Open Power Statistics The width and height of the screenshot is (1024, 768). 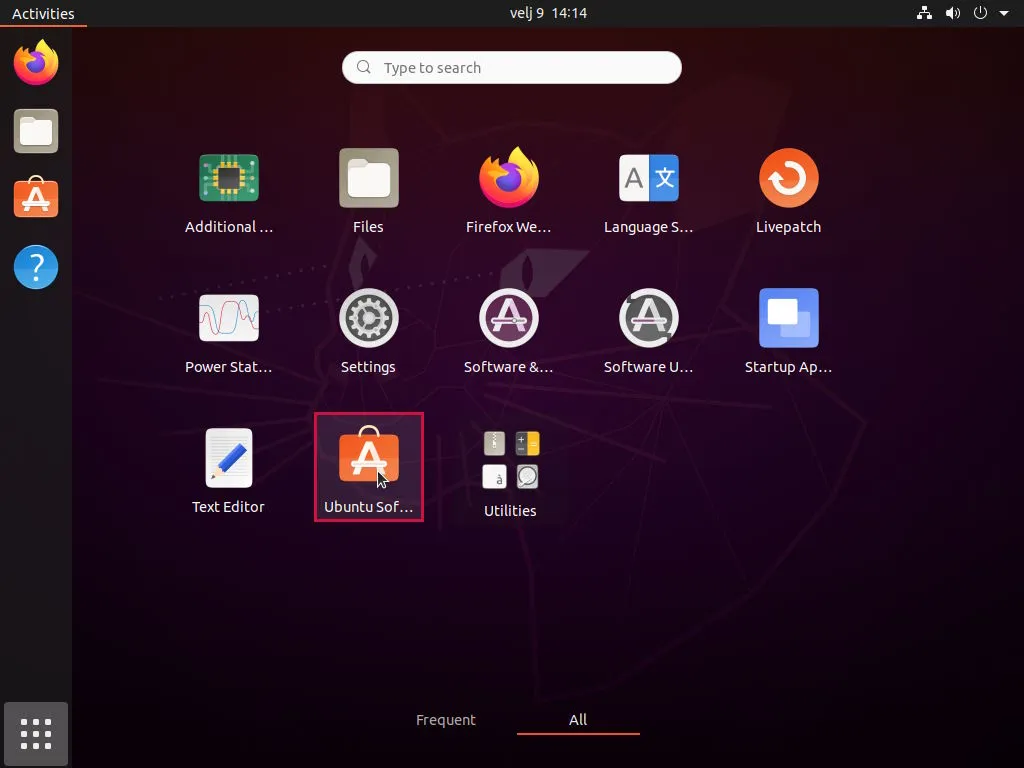coord(228,318)
